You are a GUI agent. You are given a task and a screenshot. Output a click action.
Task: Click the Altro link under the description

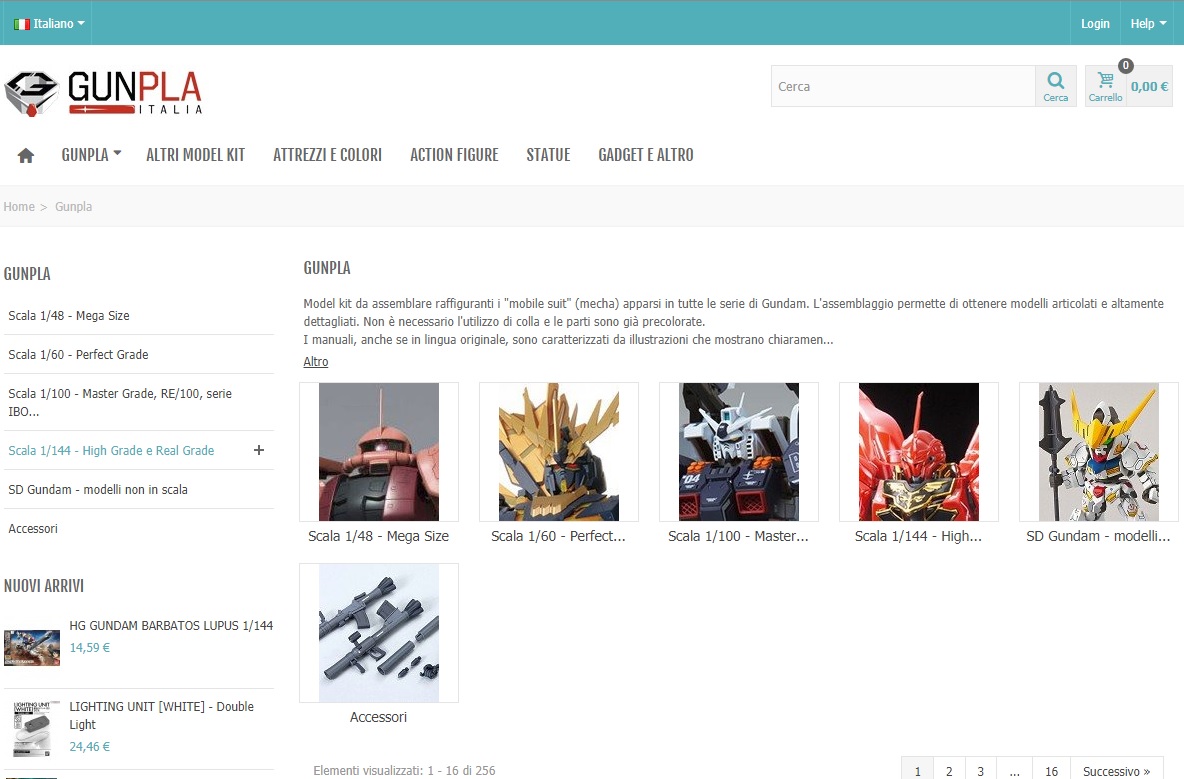(x=315, y=361)
